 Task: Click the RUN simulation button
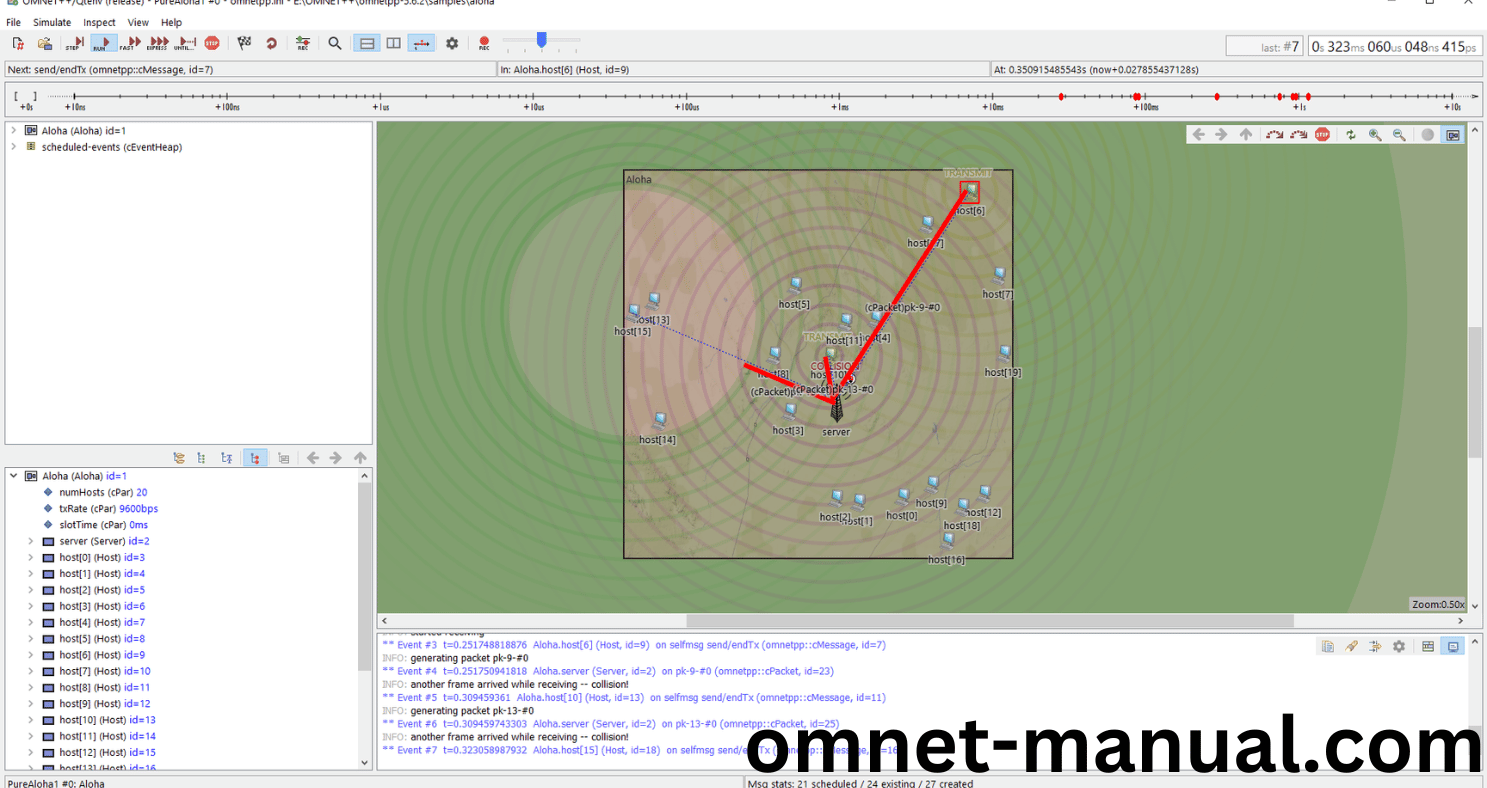(x=103, y=44)
